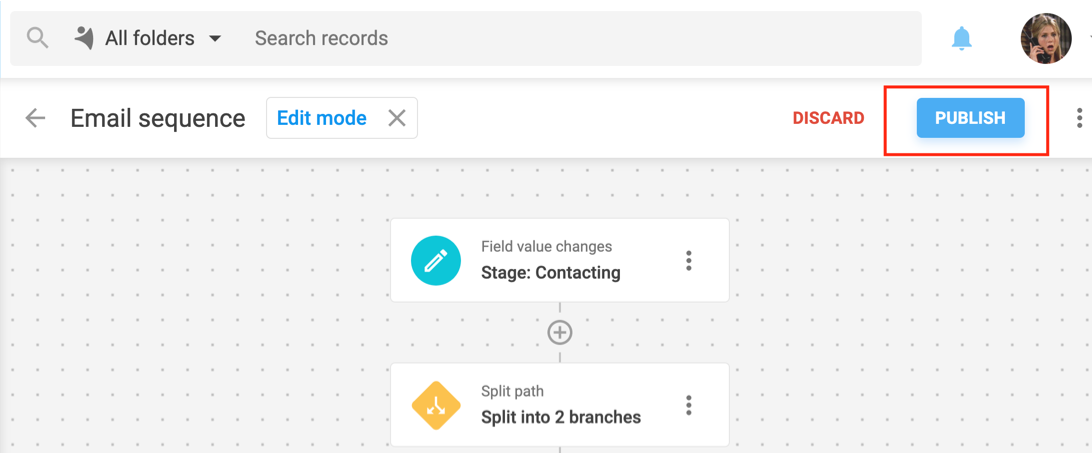Publish the email sequence
The image size is (1092, 453).
click(x=970, y=118)
